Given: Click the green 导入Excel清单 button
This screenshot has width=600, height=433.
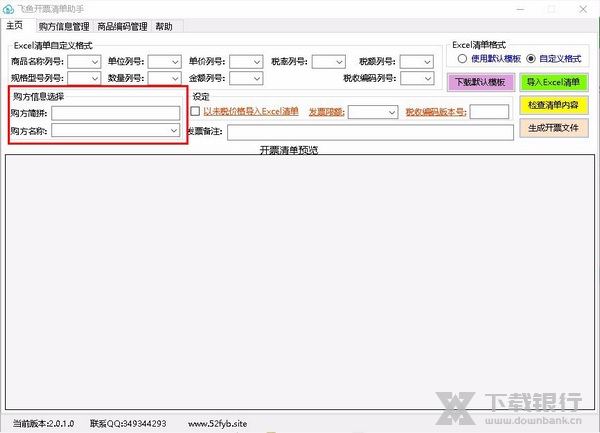Looking at the screenshot, I should (x=553, y=82).
